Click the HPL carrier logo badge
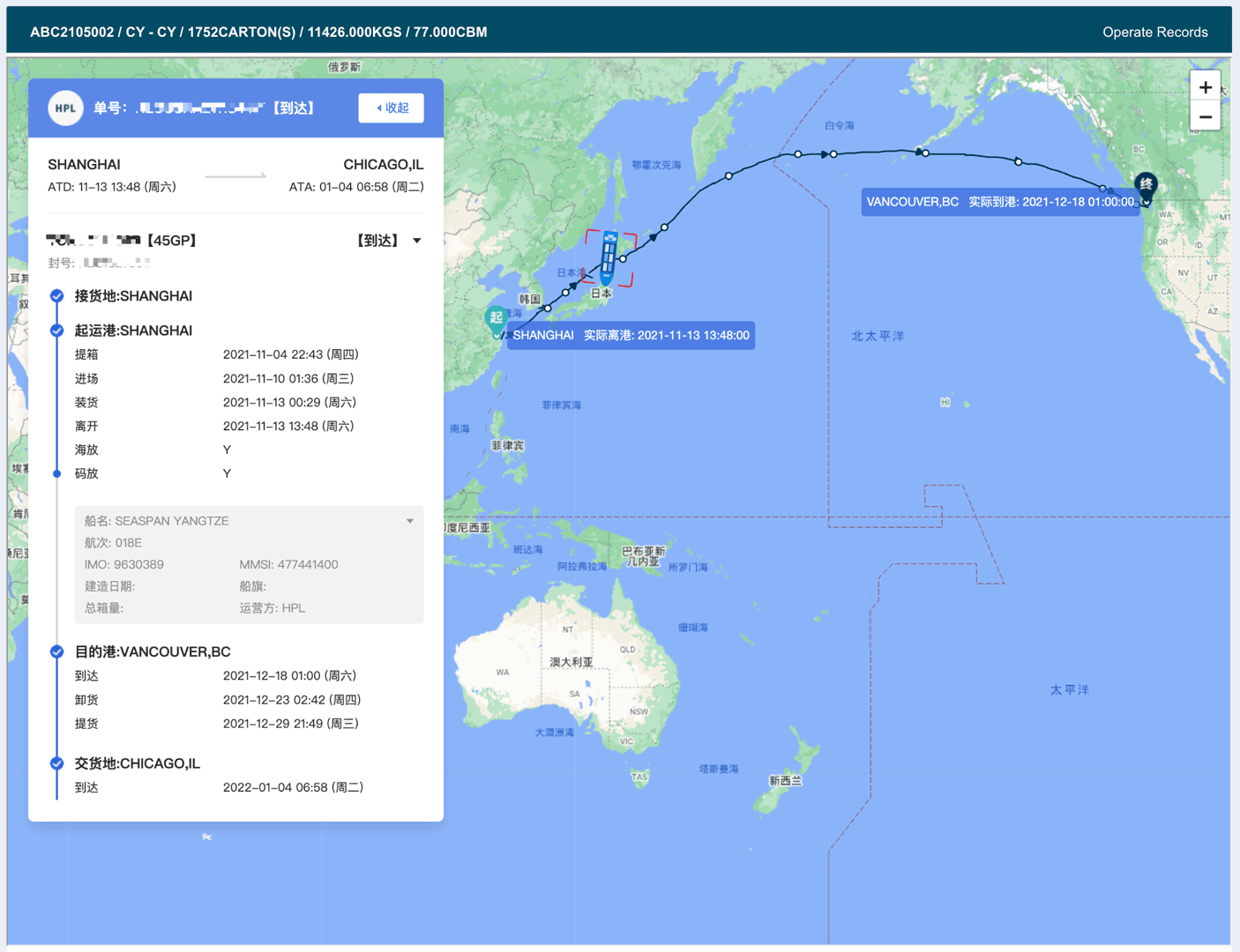Screen dimensions: 1240x952 coord(65,108)
